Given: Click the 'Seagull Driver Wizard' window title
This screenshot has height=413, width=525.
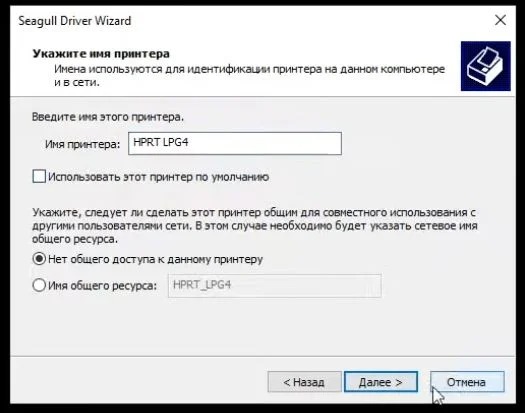Looking at the screenshot, I should point(75,21).
